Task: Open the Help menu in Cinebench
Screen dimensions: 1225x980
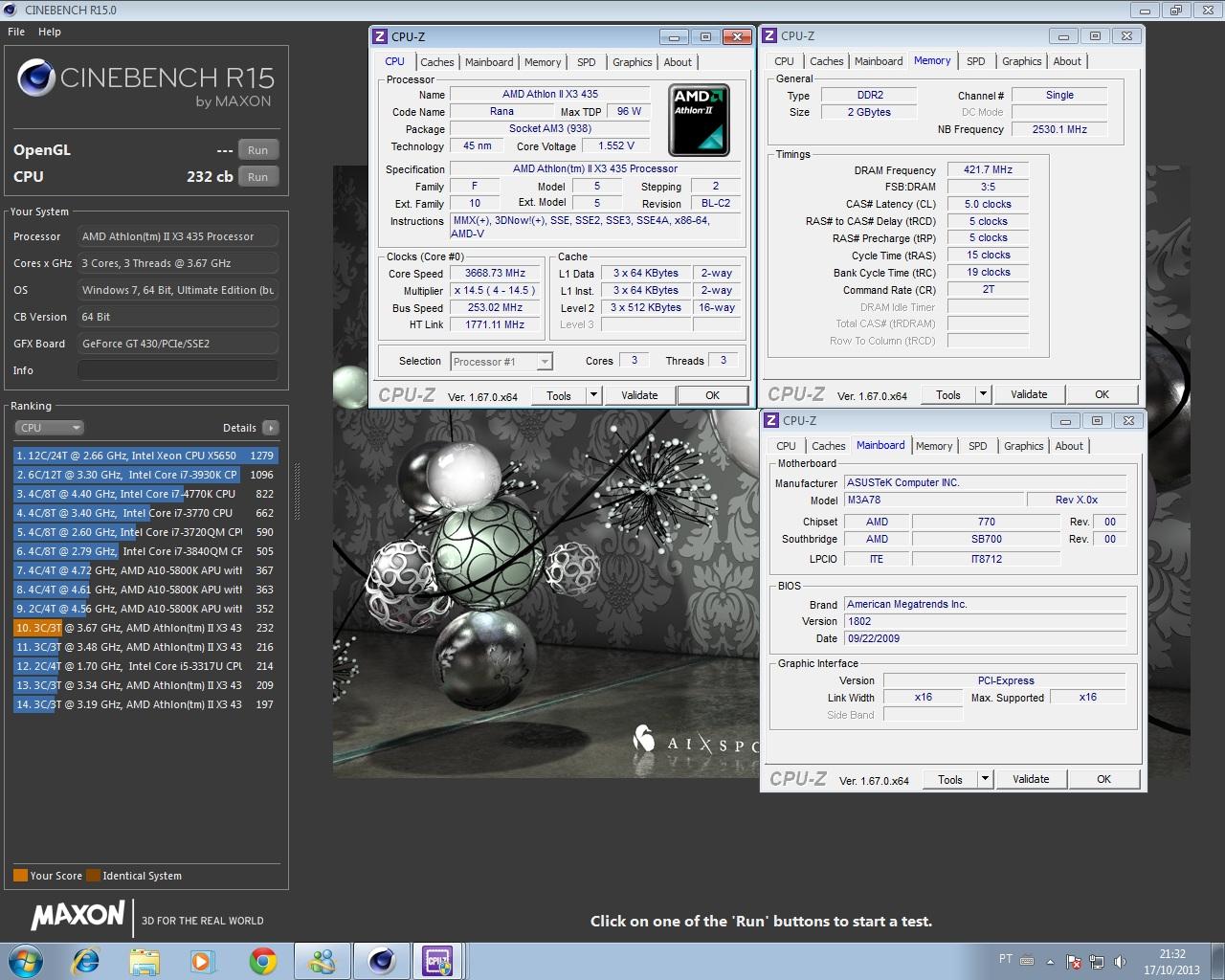Action: point(50,32)
